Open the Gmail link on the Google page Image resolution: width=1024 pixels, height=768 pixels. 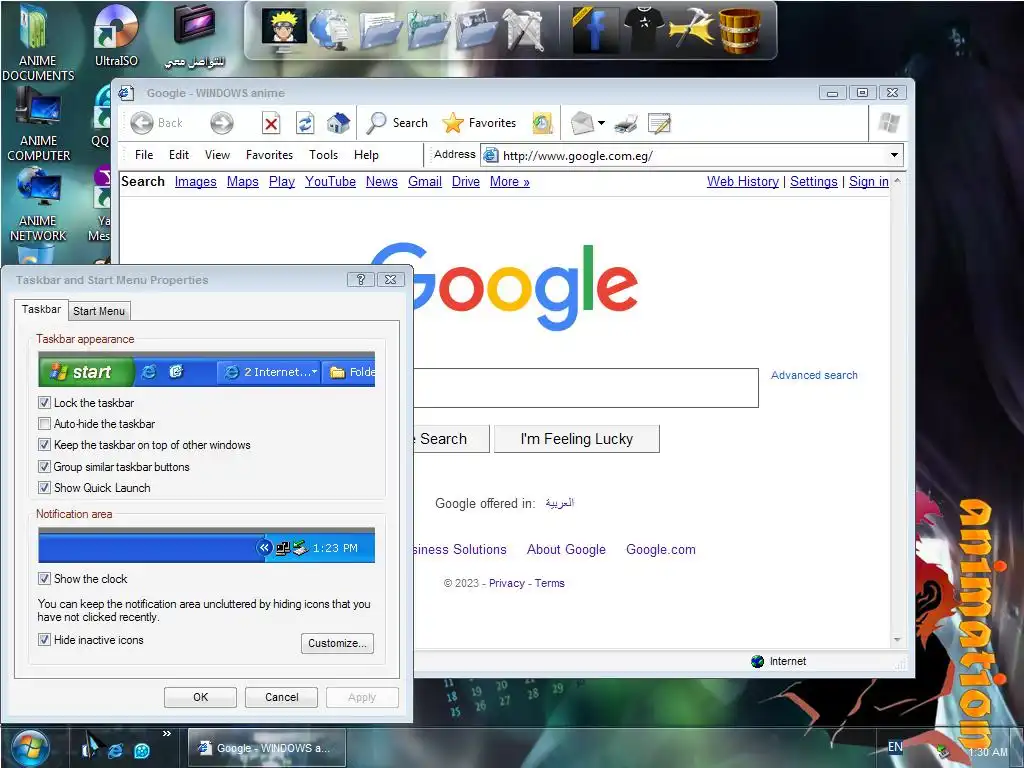(x=424, y=182)
